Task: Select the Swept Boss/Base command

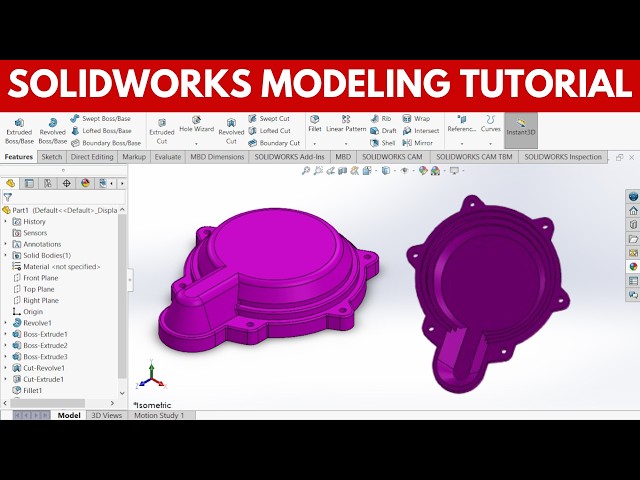Action: click(101, 118)
